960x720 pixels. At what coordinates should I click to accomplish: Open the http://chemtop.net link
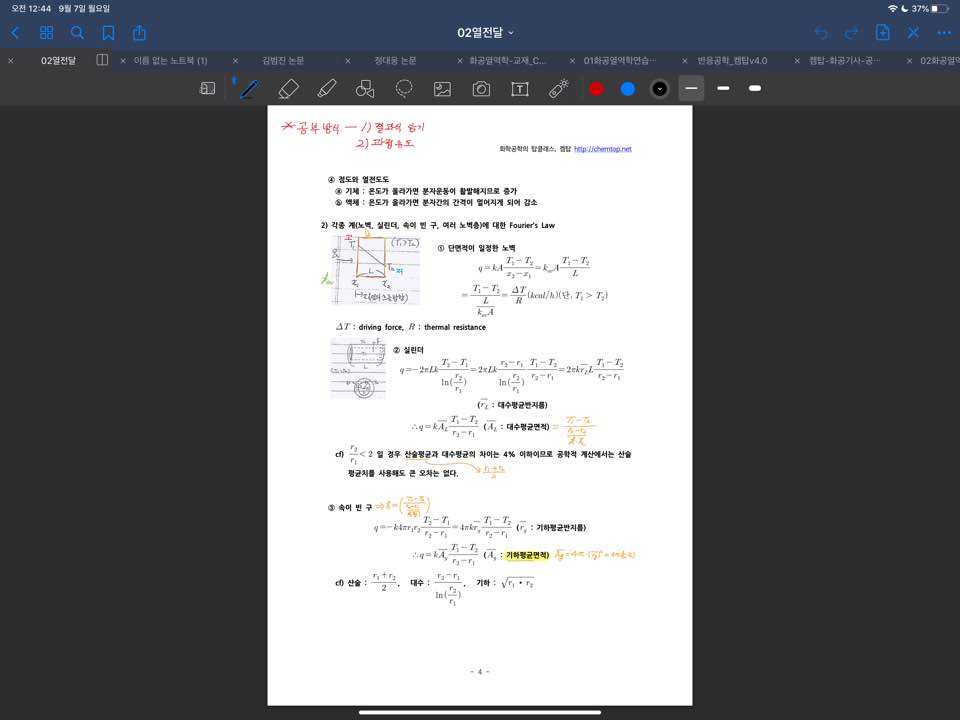pos(602,149)
